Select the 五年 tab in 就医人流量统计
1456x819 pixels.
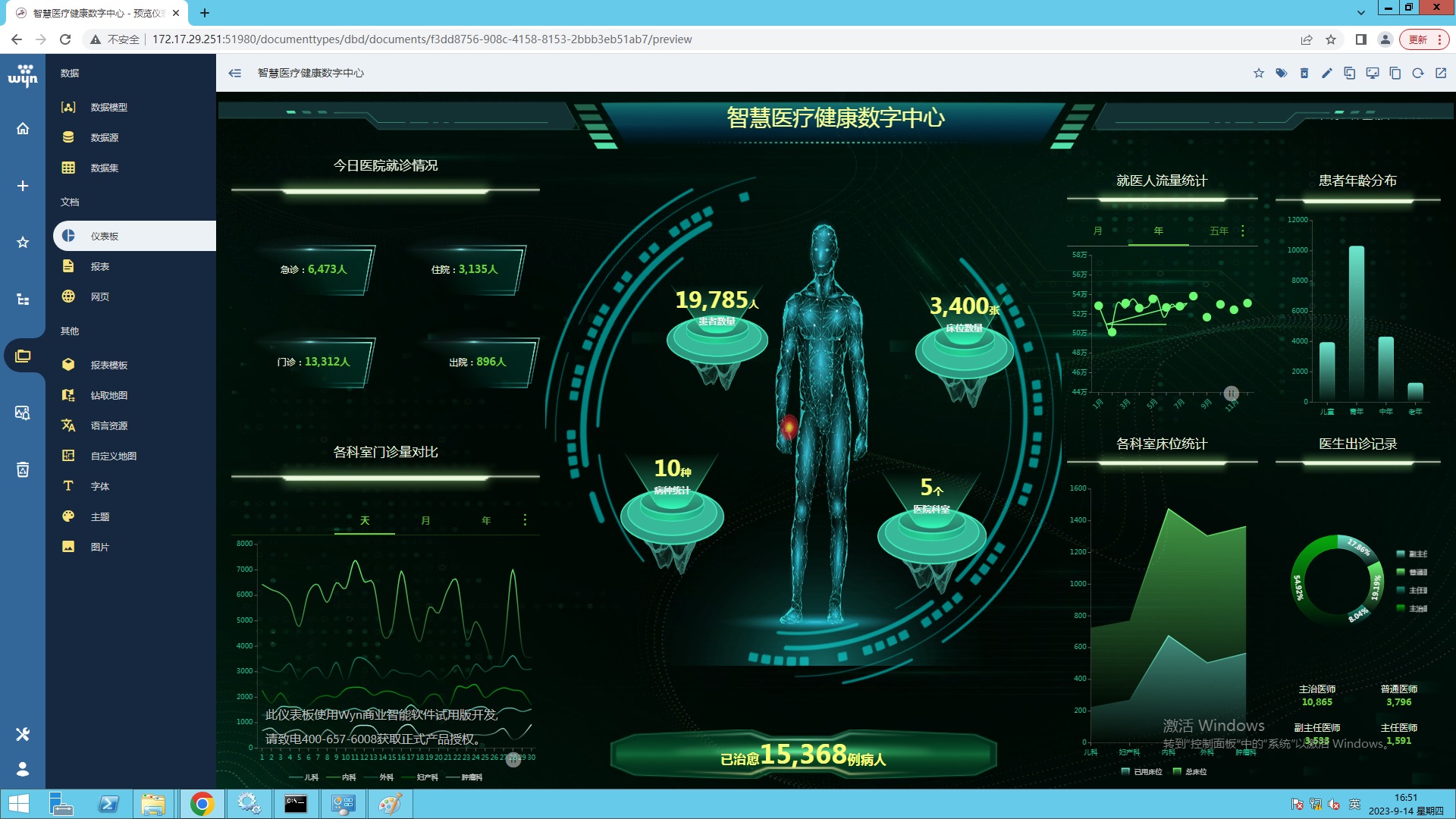point(1219,231)
